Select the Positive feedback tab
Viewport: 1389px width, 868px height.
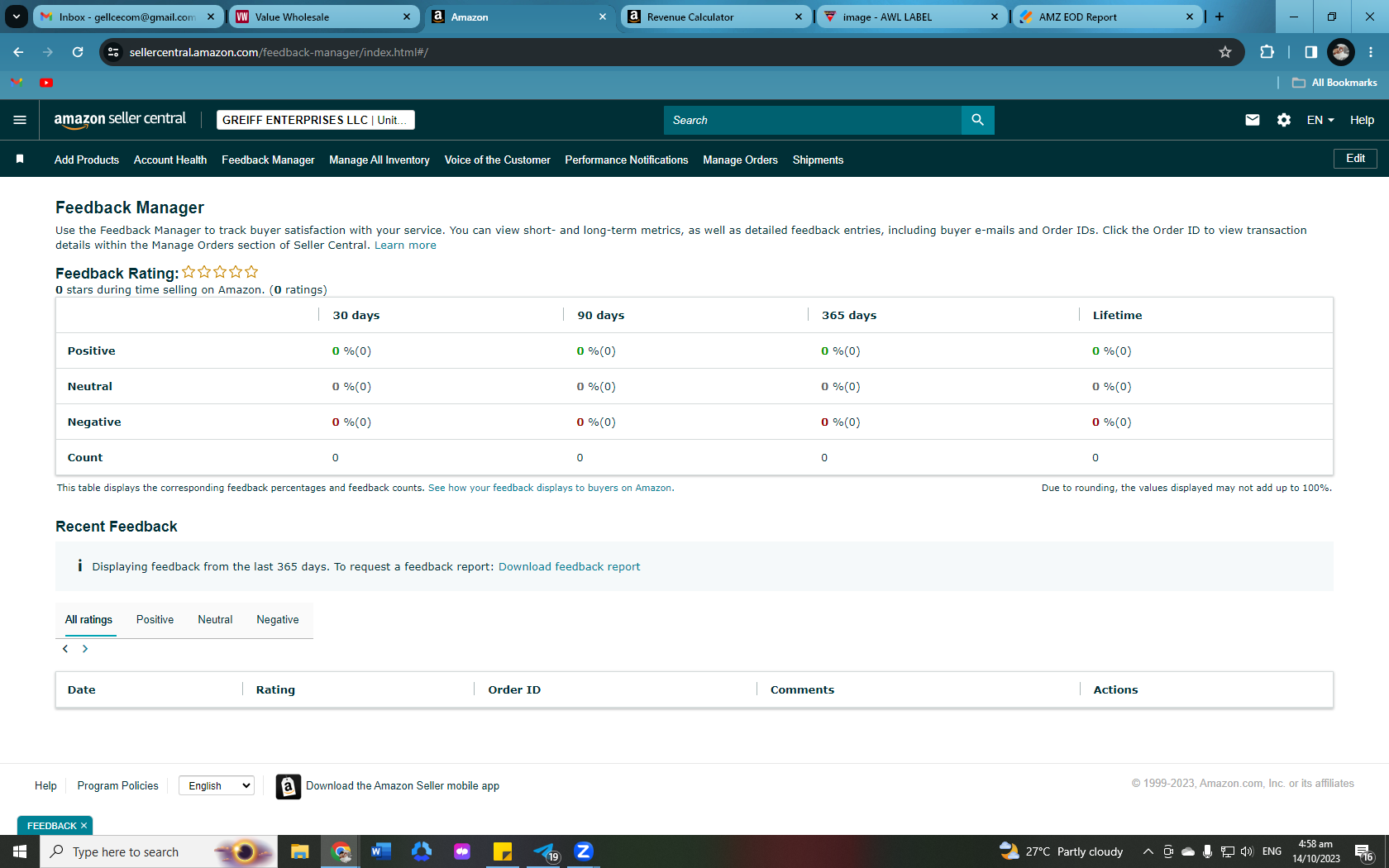click(155, 620)
